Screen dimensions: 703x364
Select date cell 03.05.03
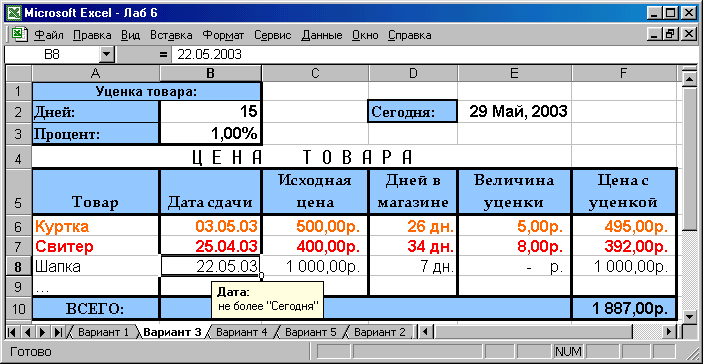[210, 226]
